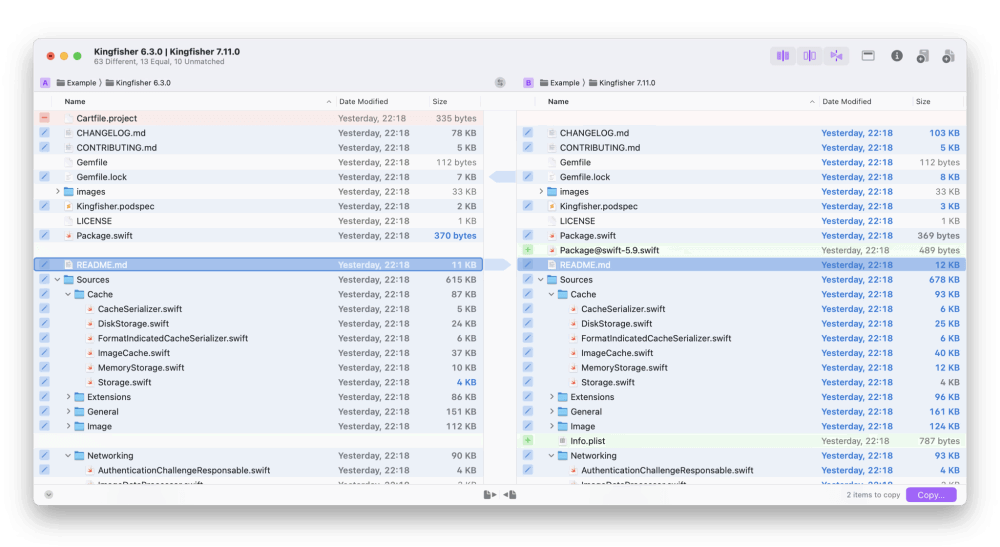Viewport: 1000px width, 547px height.
Task: Click the green plus beside Package@swift-5.9.swift
Action: click(x=527, y=250)
